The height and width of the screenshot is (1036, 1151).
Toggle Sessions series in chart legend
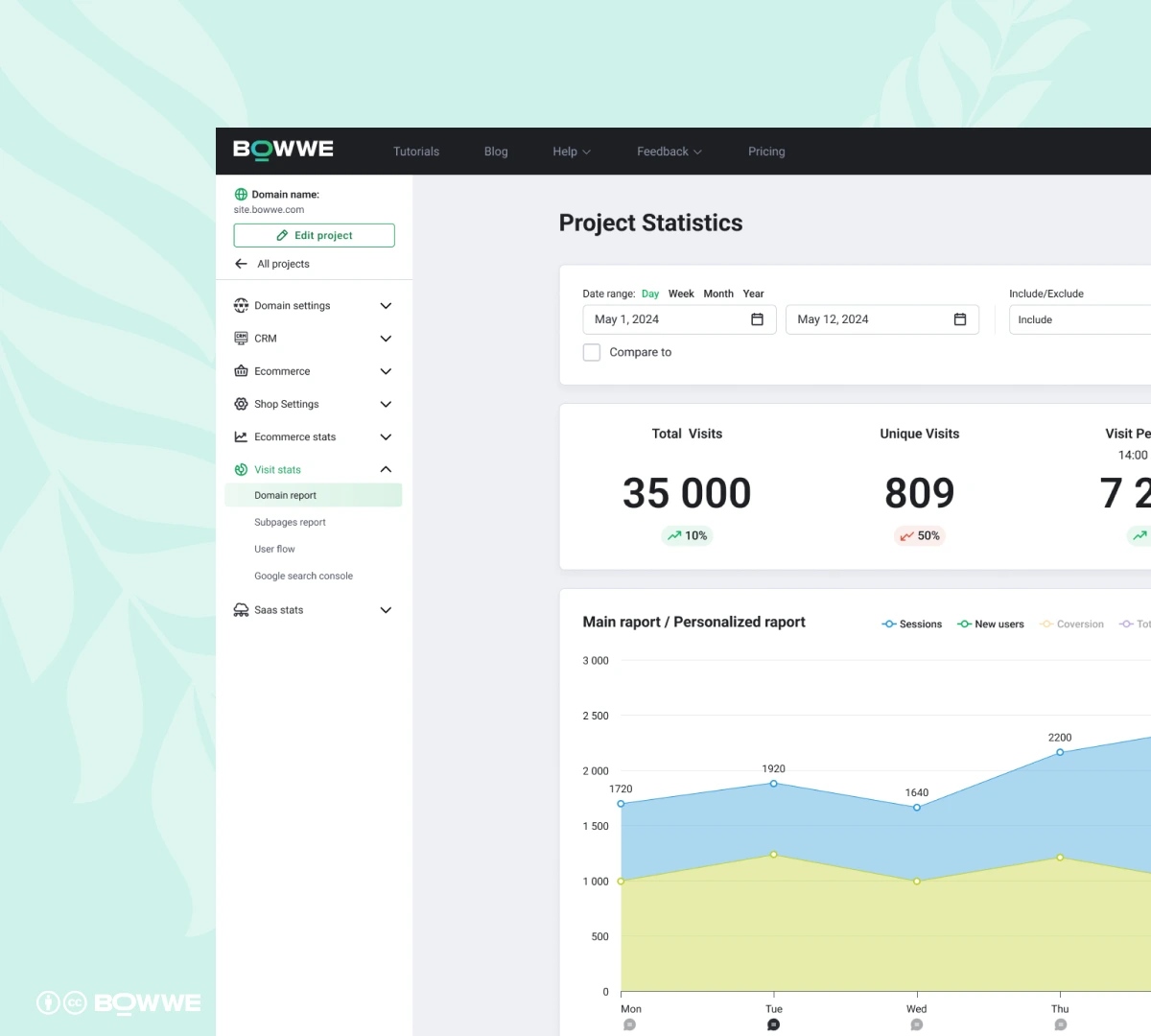point(912,624)
